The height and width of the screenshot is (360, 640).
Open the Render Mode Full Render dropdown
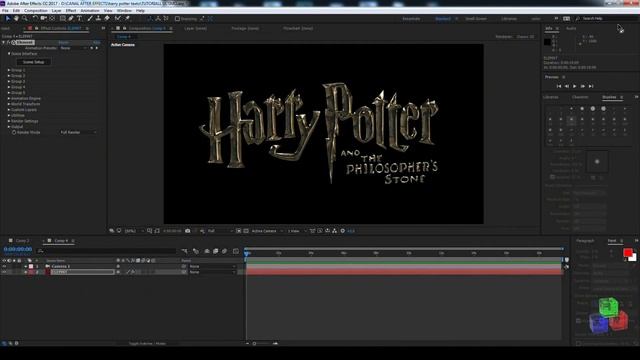(x=78, y=132)
